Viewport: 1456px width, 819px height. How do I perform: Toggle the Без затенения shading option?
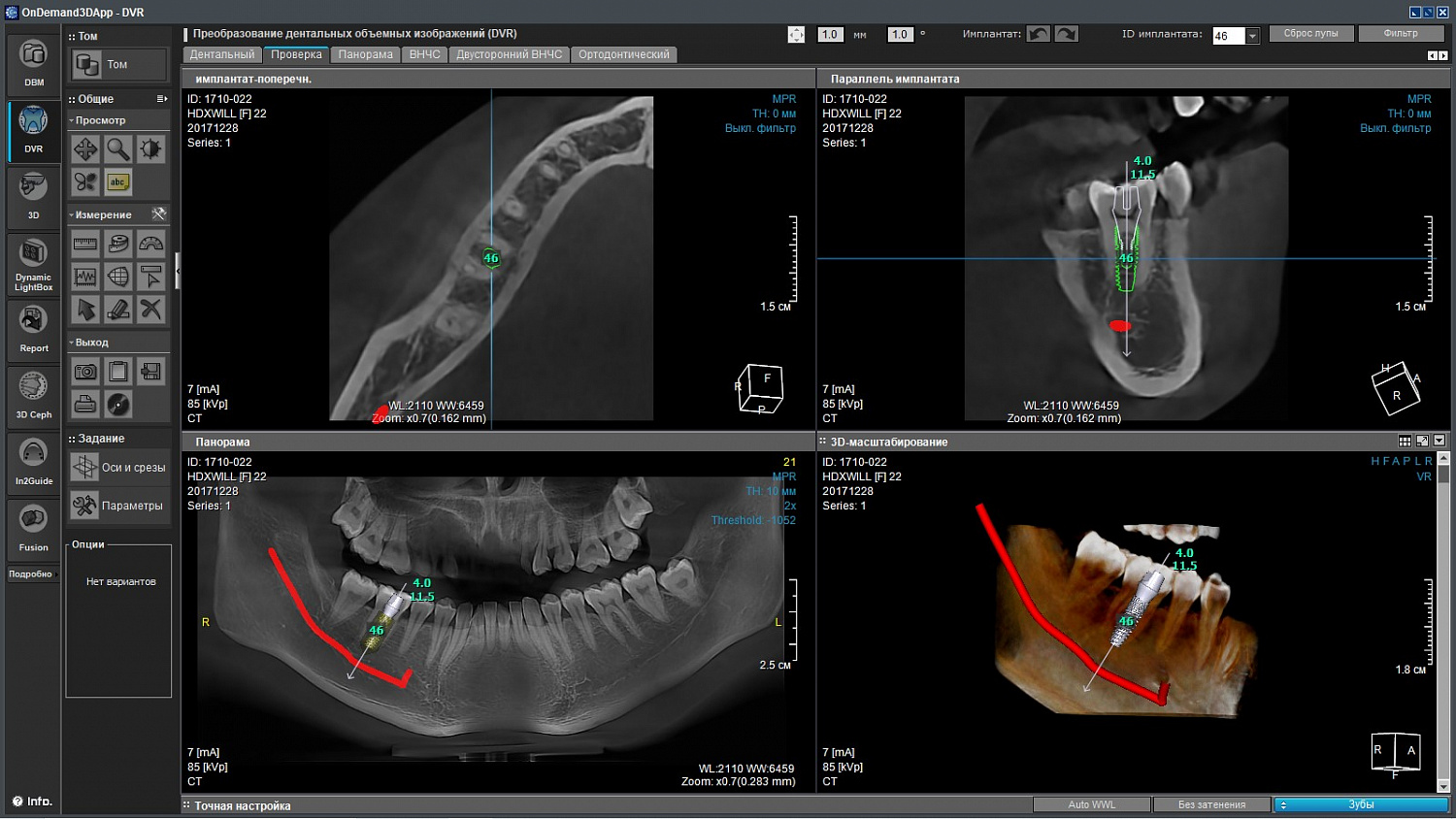[x=1211, y=804]
